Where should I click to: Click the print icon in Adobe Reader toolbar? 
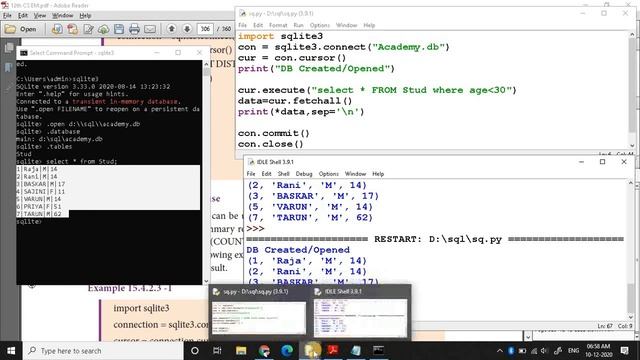coord(134,29)
